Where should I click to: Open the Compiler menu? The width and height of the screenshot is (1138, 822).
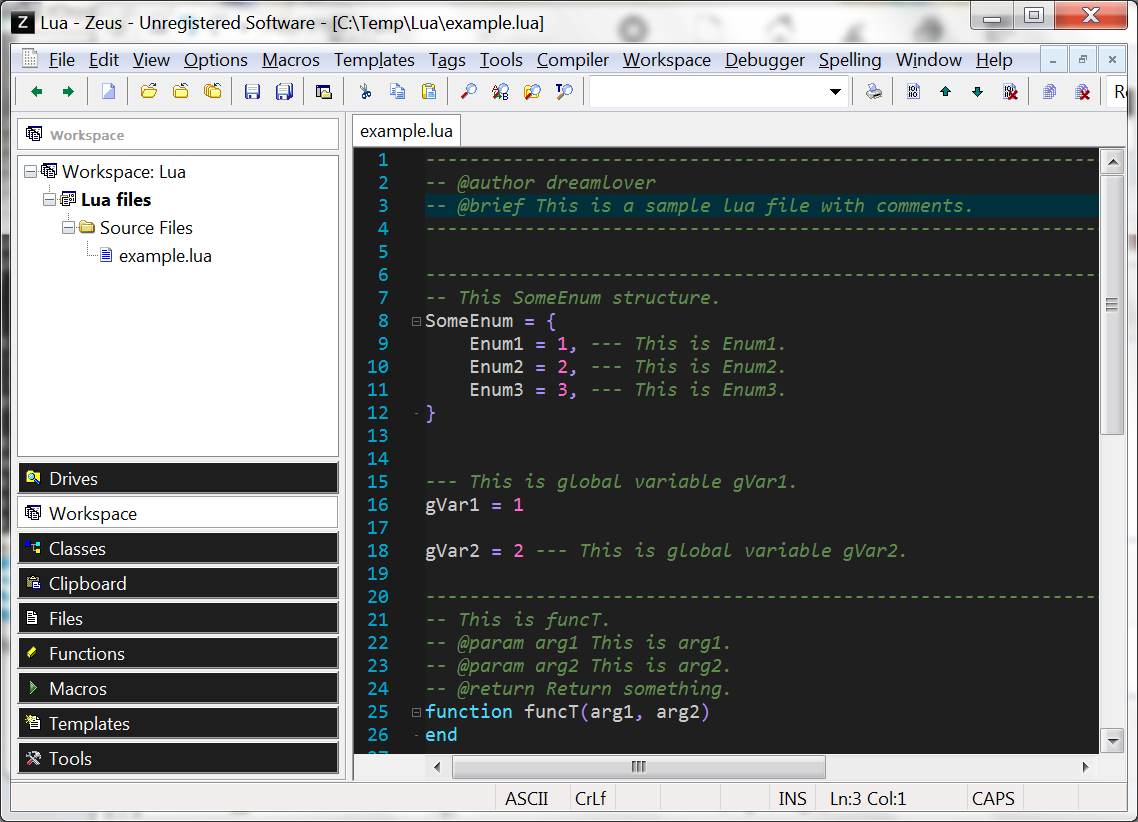(573, 59)
